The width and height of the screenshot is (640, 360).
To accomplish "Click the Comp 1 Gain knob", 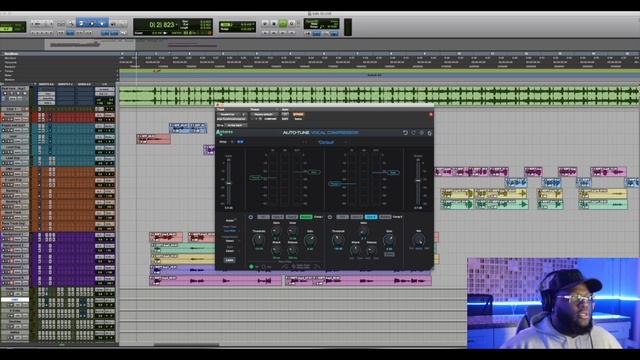I will tap(310, 240).
